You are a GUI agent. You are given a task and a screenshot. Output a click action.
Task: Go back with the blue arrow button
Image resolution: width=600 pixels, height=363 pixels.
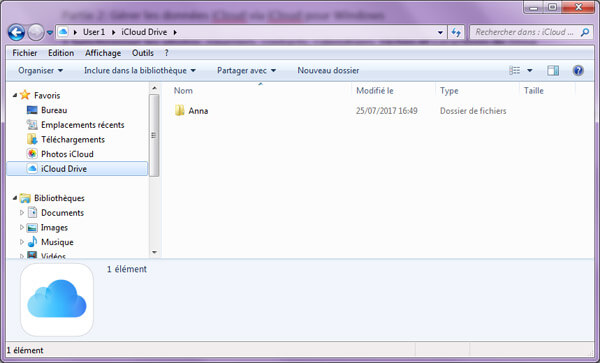pos(16,33)
